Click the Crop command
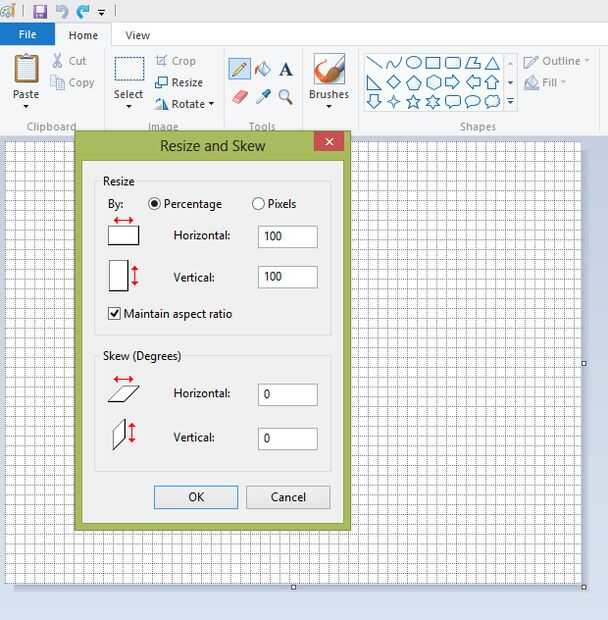Viewport: 608px width, 620px height. 176,60
